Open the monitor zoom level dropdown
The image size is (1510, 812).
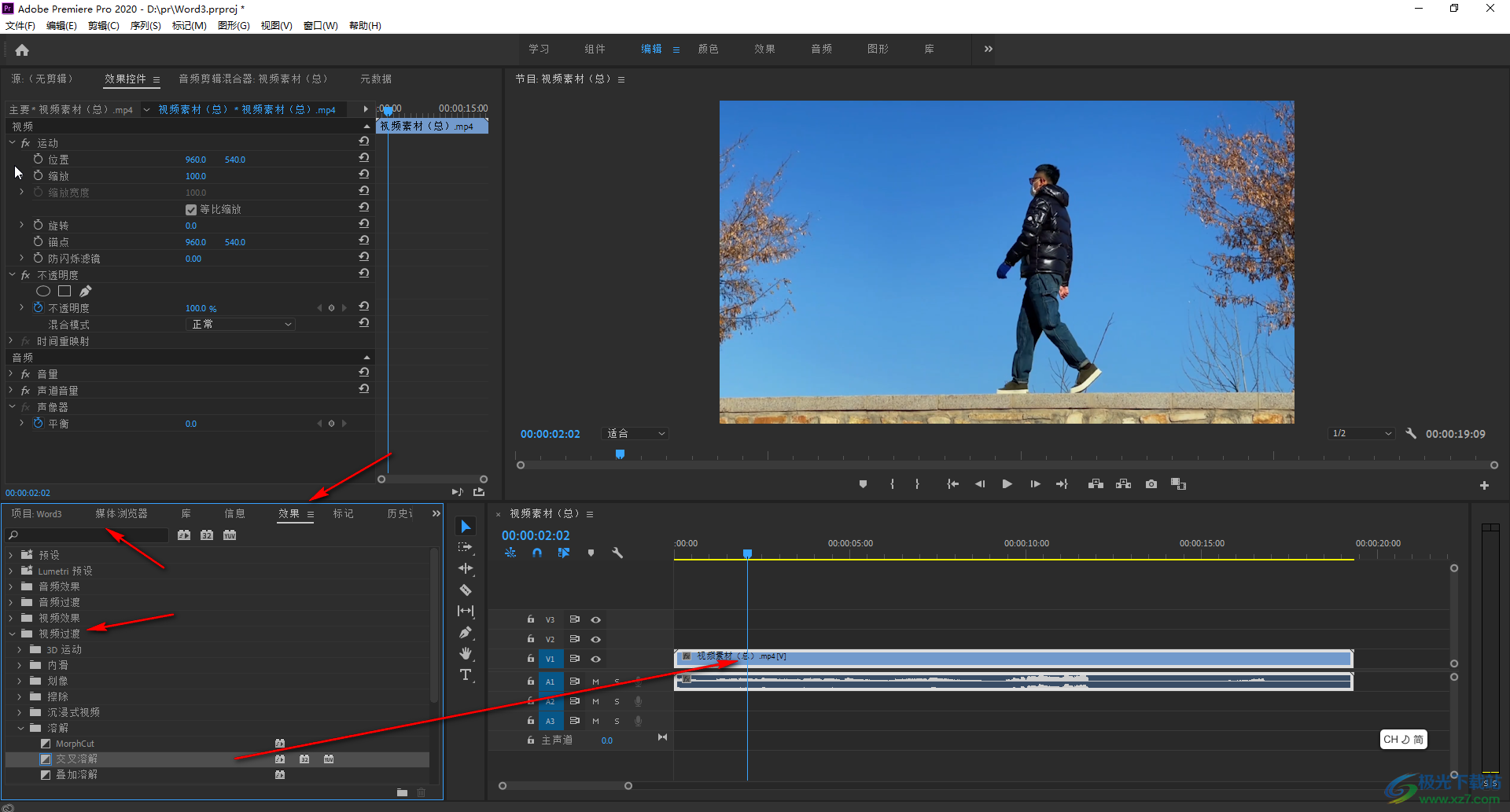[x=635, y=434]
